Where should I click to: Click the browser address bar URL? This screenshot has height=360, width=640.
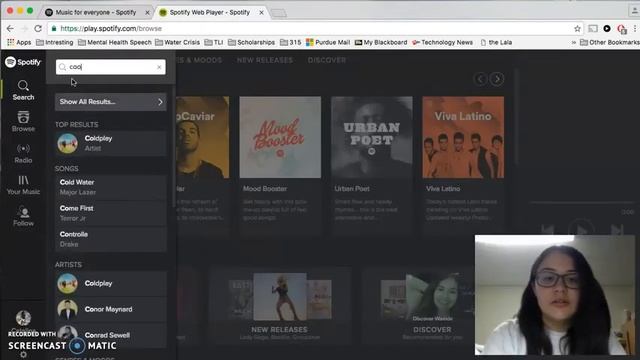click(x=111, y=29)
